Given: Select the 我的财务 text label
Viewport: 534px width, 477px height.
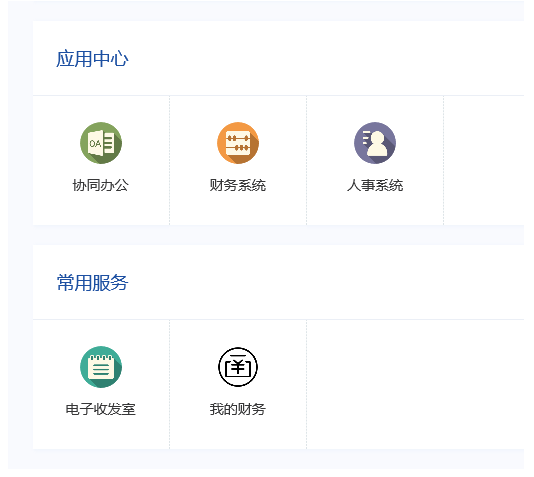Looking at the screenshot, I should pos(238,409).
